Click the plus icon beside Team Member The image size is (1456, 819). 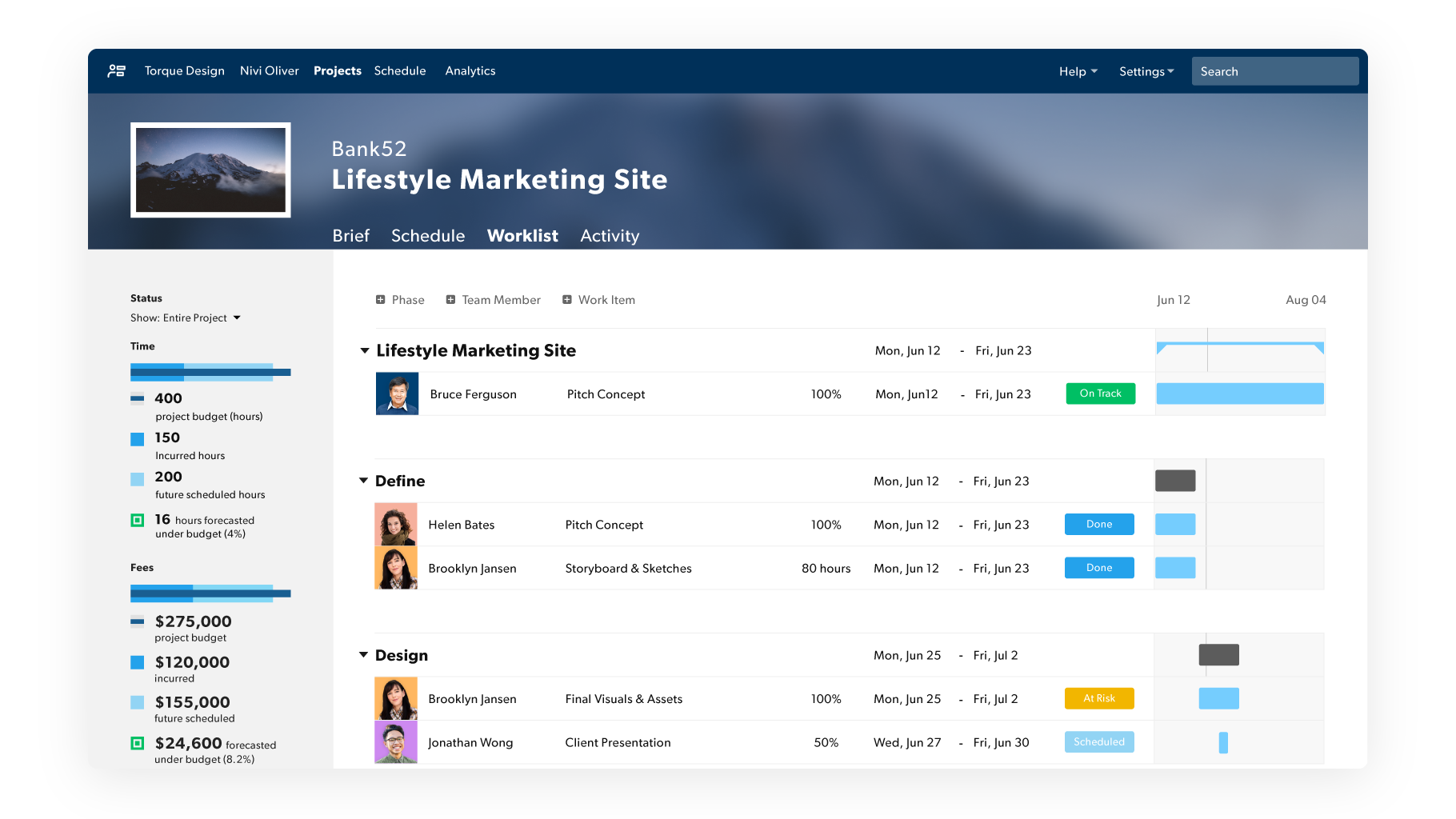click(451, 300)
